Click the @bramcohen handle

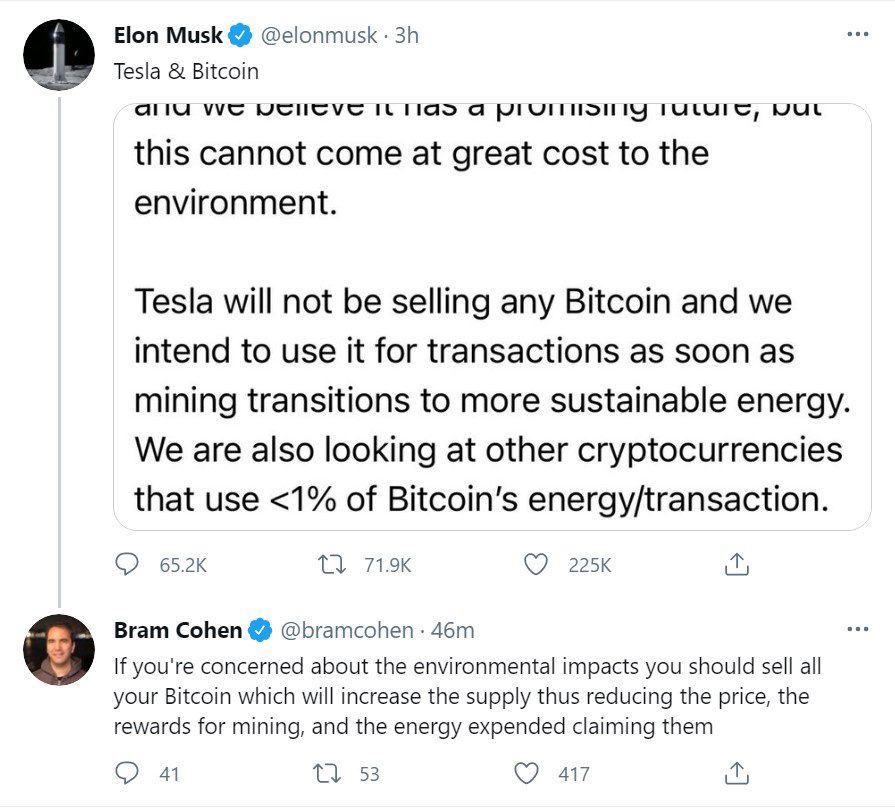coord(347,630)
